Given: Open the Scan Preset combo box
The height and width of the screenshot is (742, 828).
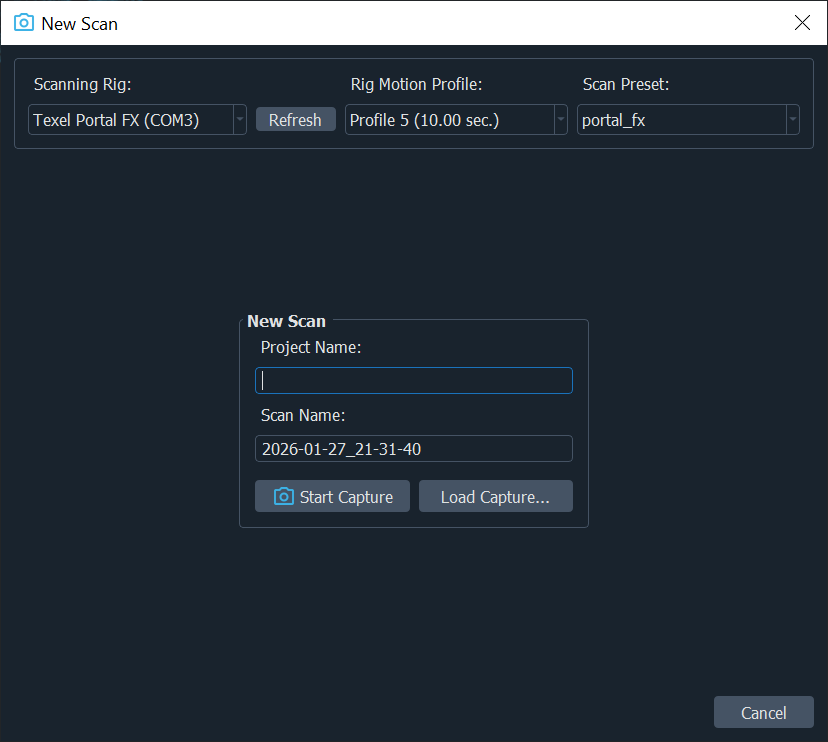Looking at the screenshot, I should [680, 120].
